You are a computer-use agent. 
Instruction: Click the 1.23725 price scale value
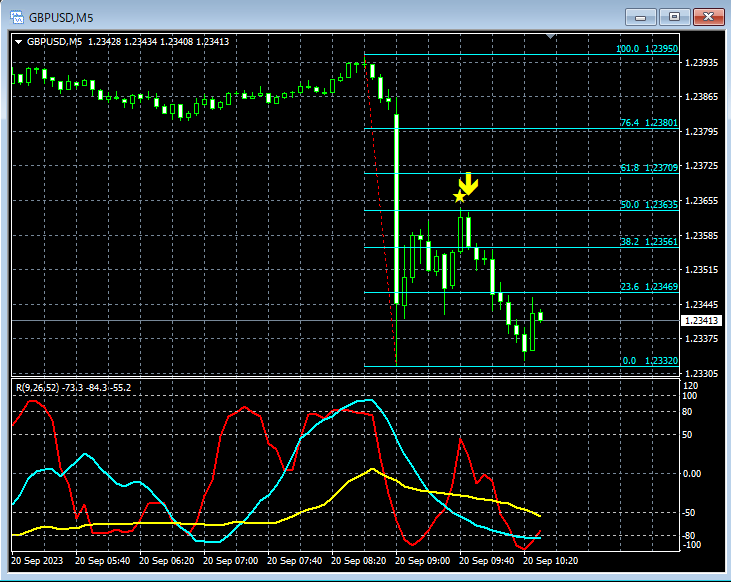701,166
